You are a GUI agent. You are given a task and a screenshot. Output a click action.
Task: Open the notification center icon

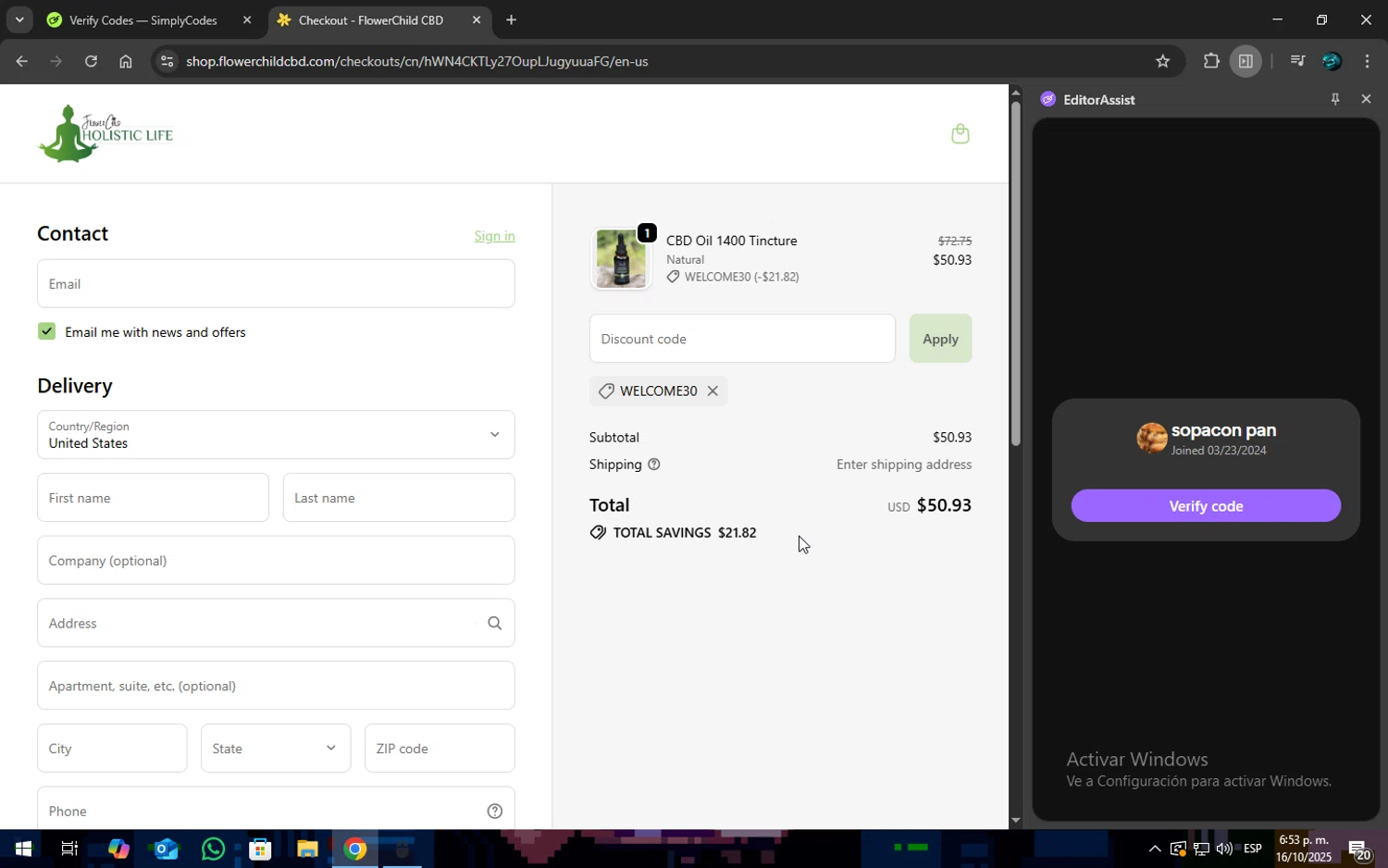(1358, 849)
